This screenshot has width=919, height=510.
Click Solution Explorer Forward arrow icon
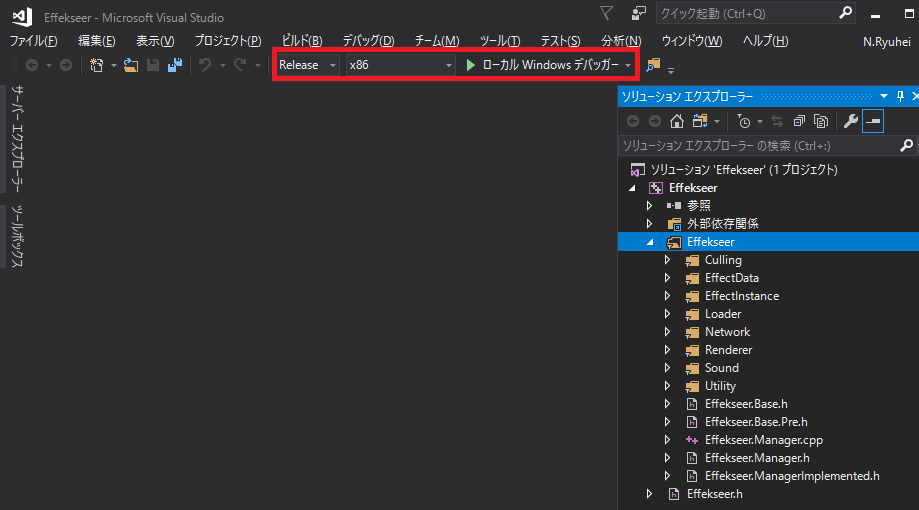(x=655, y=121)
